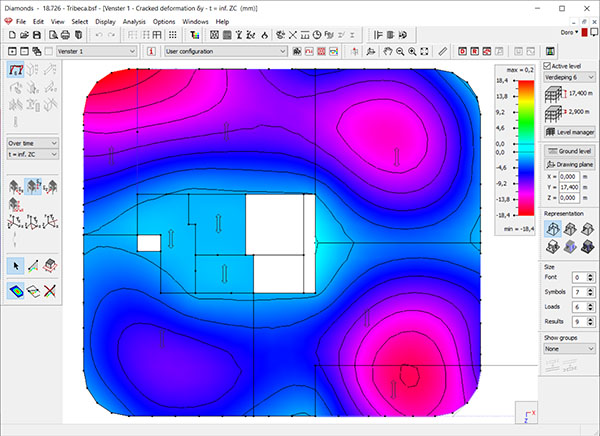The image size is (600, 436).
Task: Open the Select menu
Action: point(80,22)
